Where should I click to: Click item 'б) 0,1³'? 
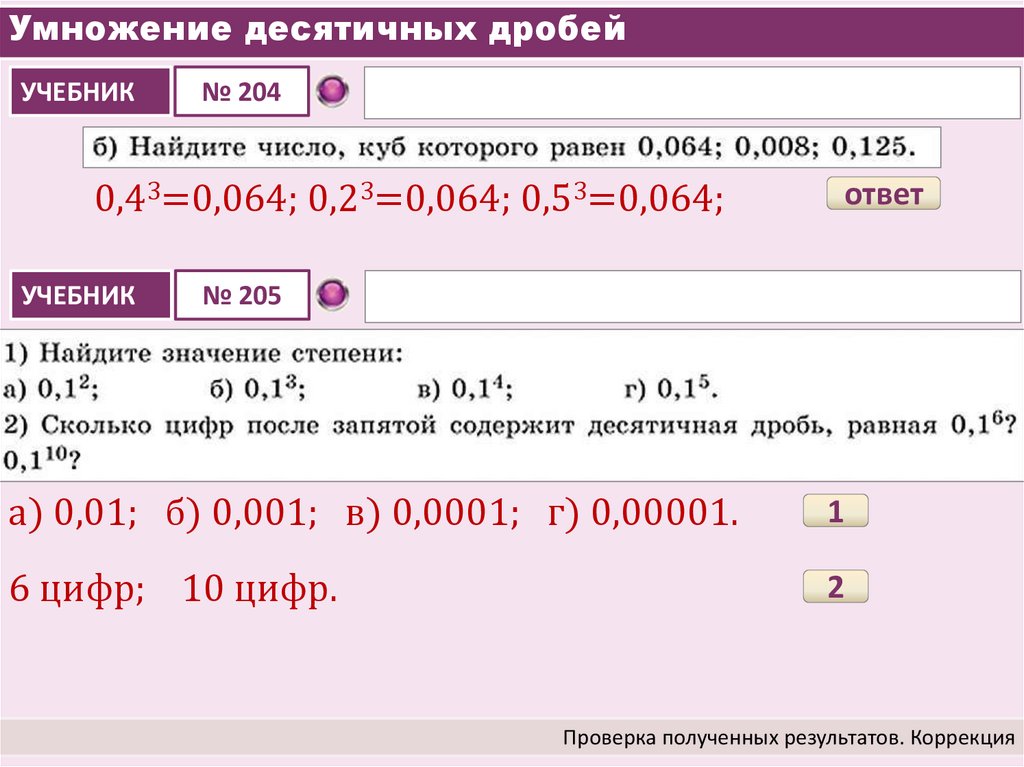pyautogui.click(x=257, y=388)
